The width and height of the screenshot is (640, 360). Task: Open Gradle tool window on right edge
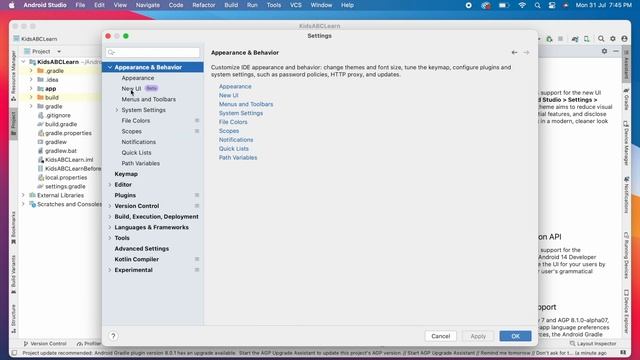point(626,99)
